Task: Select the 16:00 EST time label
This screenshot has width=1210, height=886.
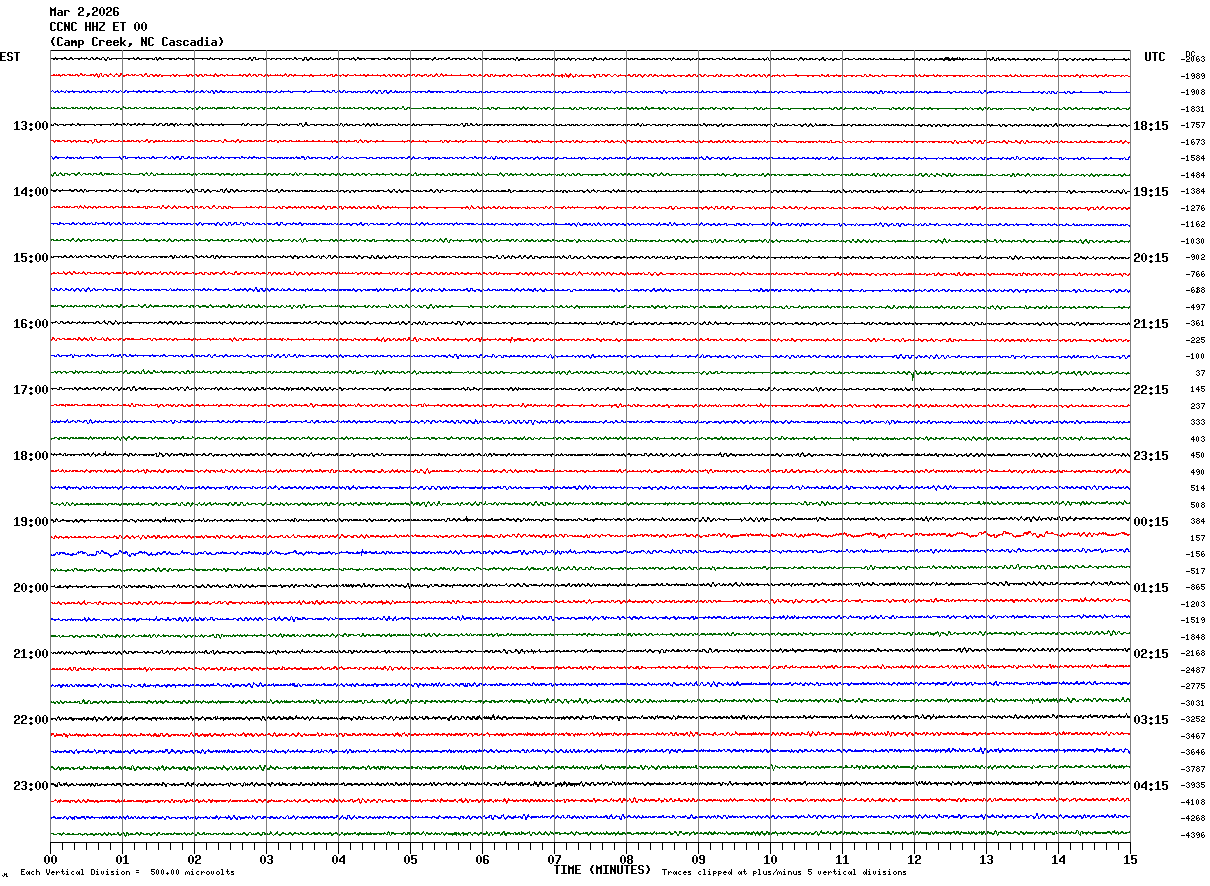Action: [31, 324]
